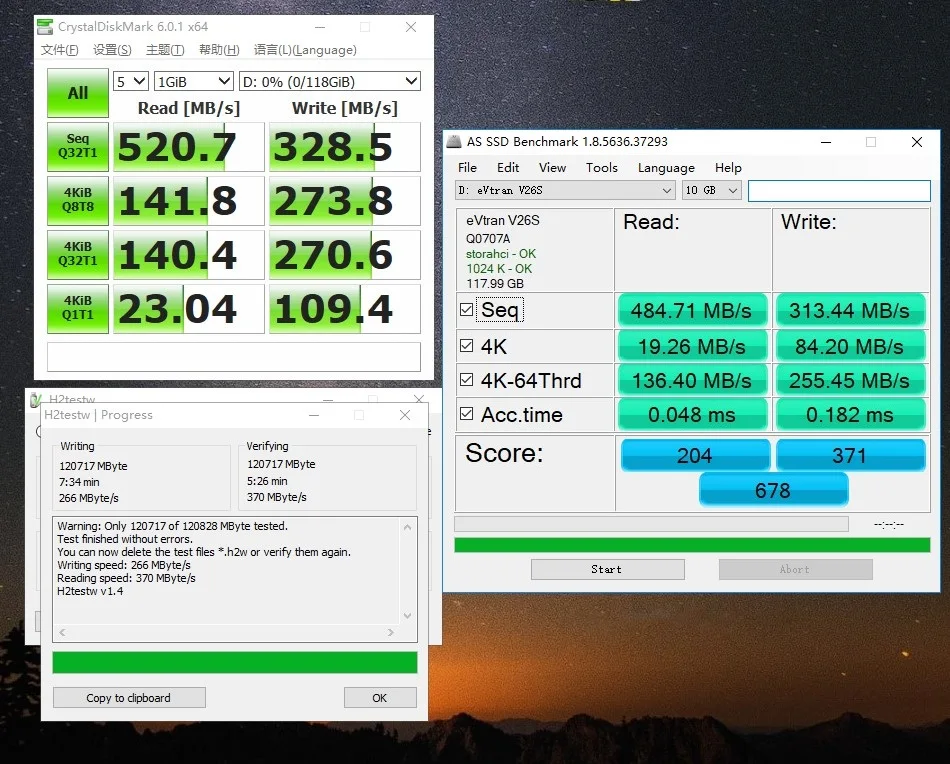
Task: Click the down arrow of the H2testw log scrollbar
Action: click(x=407, y=616)
